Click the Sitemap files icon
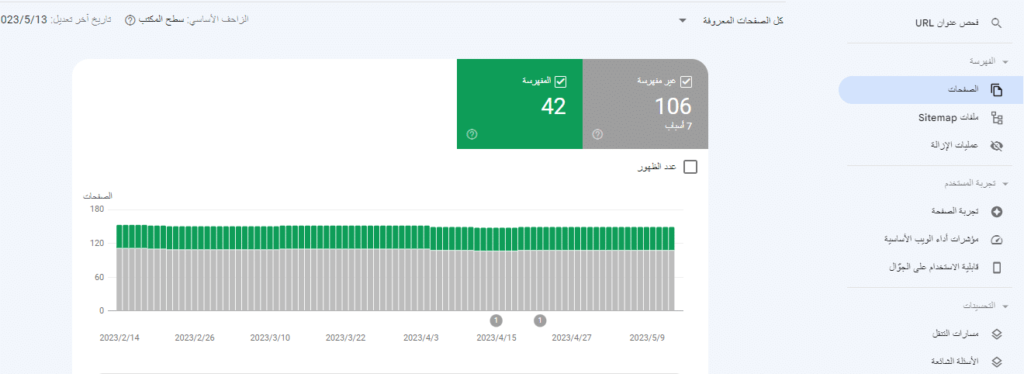Screen dimensions: 1024x374 [997, 118]
